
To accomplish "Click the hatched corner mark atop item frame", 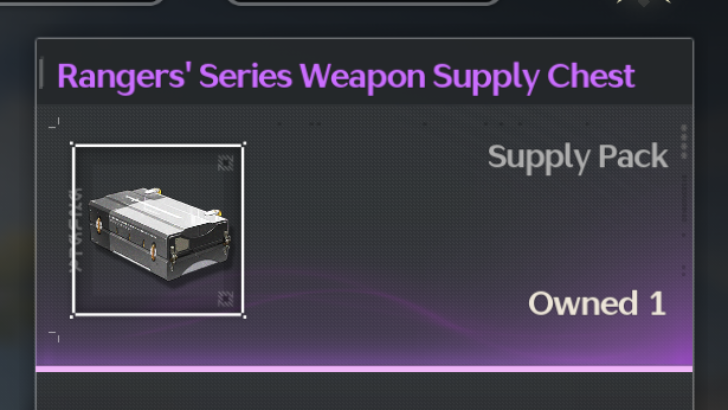I will point(226,163).
